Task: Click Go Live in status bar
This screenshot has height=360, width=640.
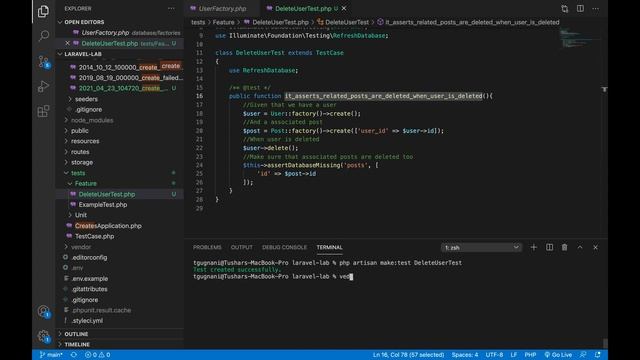Action: pos(558,355)
